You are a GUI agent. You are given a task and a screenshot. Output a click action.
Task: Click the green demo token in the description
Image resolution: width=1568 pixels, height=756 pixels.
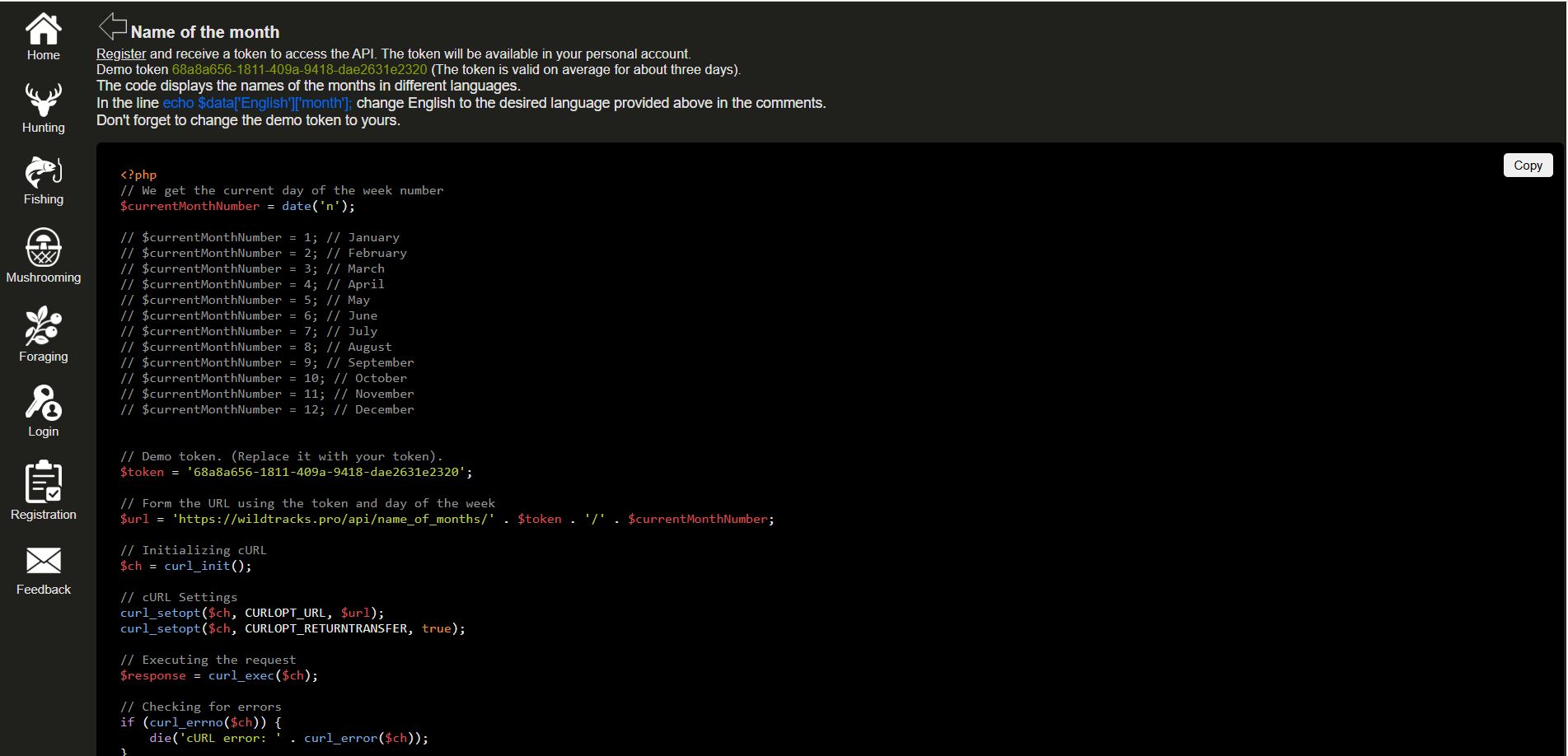(x=299, y=70)
